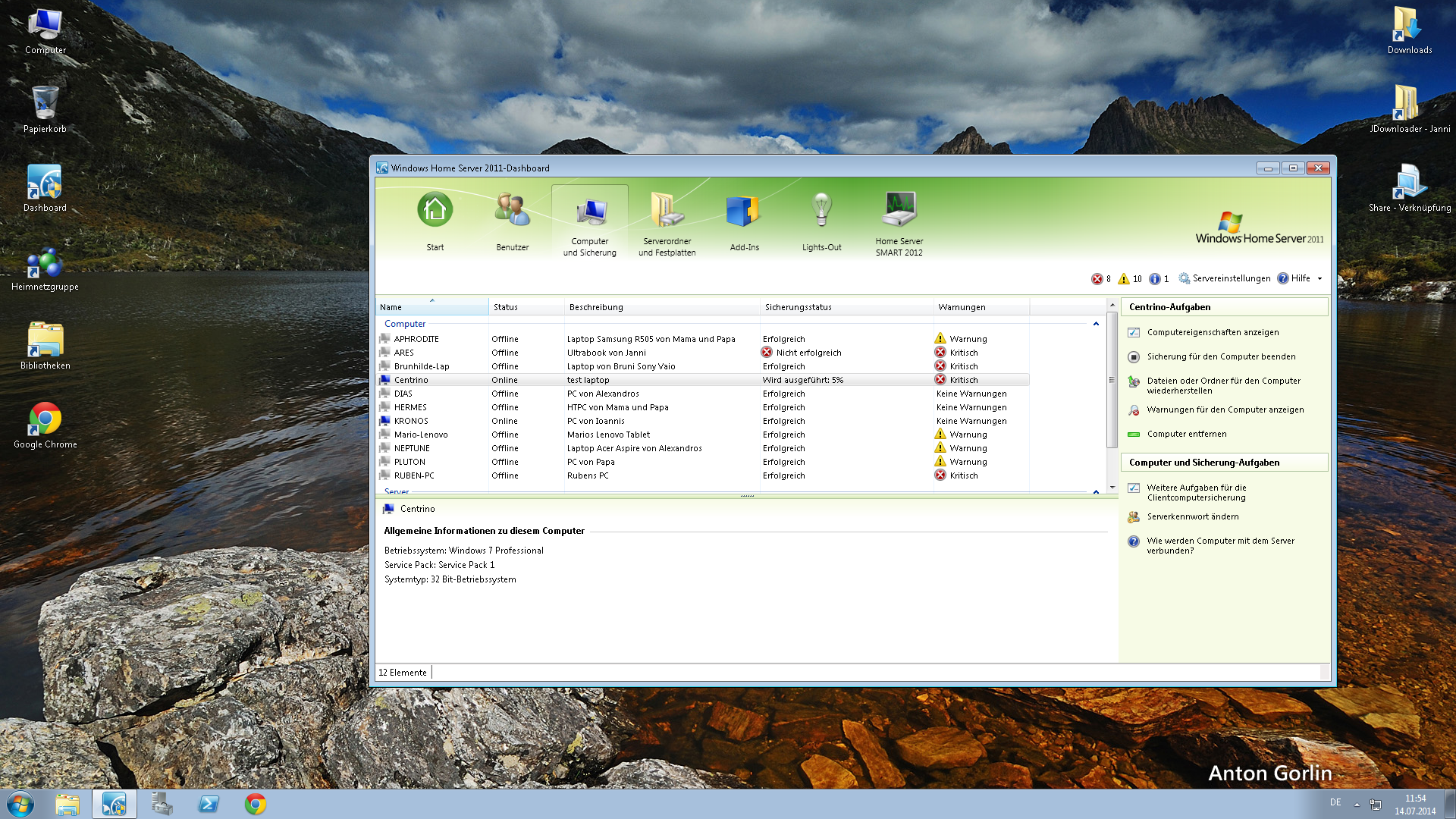The image size is (1456, 819).
Task: Click the list's vertical scrollbar
Action: pos(1112,380)
